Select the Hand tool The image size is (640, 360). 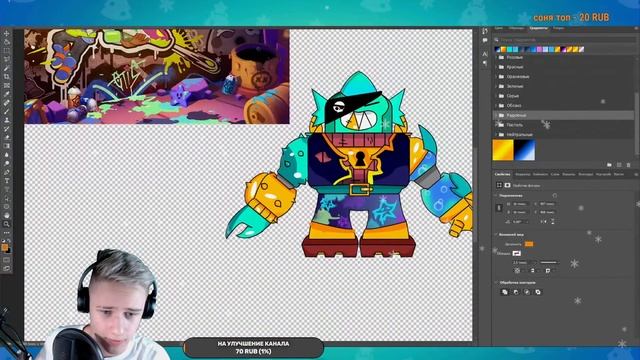click(x=7, y=215)
